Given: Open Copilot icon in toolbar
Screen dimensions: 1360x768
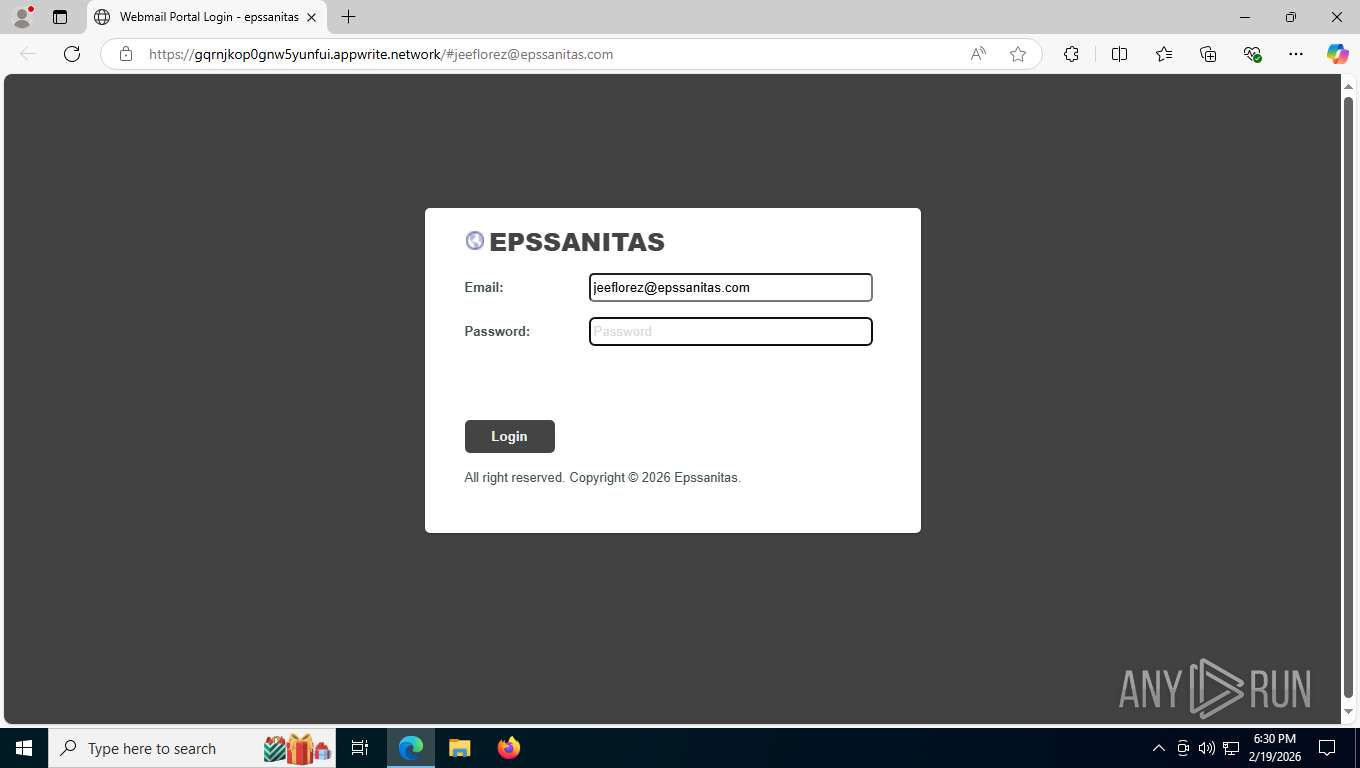Looking at the screenshot, I should [1338, 54].
